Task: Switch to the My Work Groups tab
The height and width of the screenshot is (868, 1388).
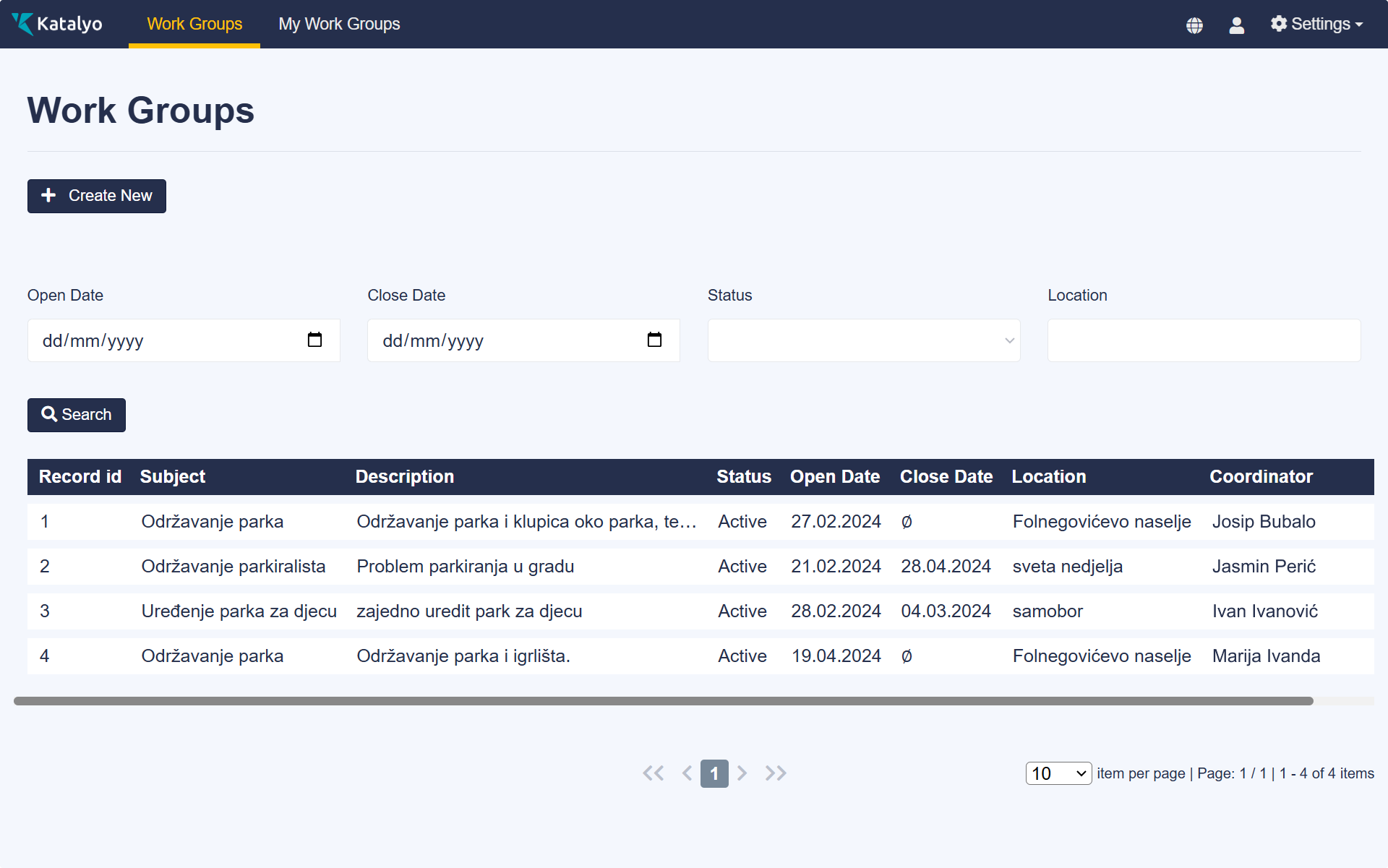Action: (x=339, y=24)
